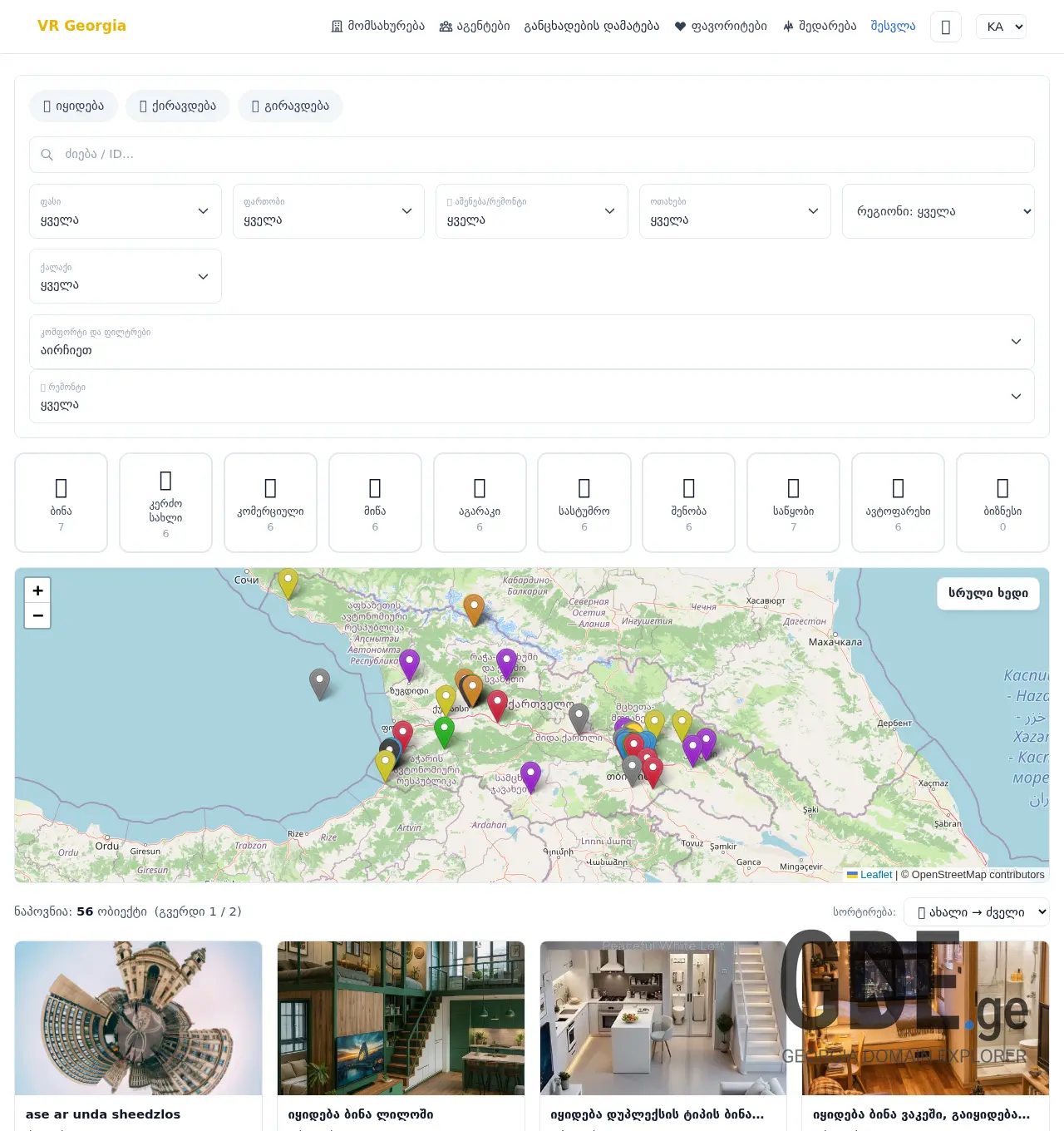Screen dimensions: 1064x1131
Task: Expand the რემონტი dropdown at bottom
Action: (x=532, y=397)
